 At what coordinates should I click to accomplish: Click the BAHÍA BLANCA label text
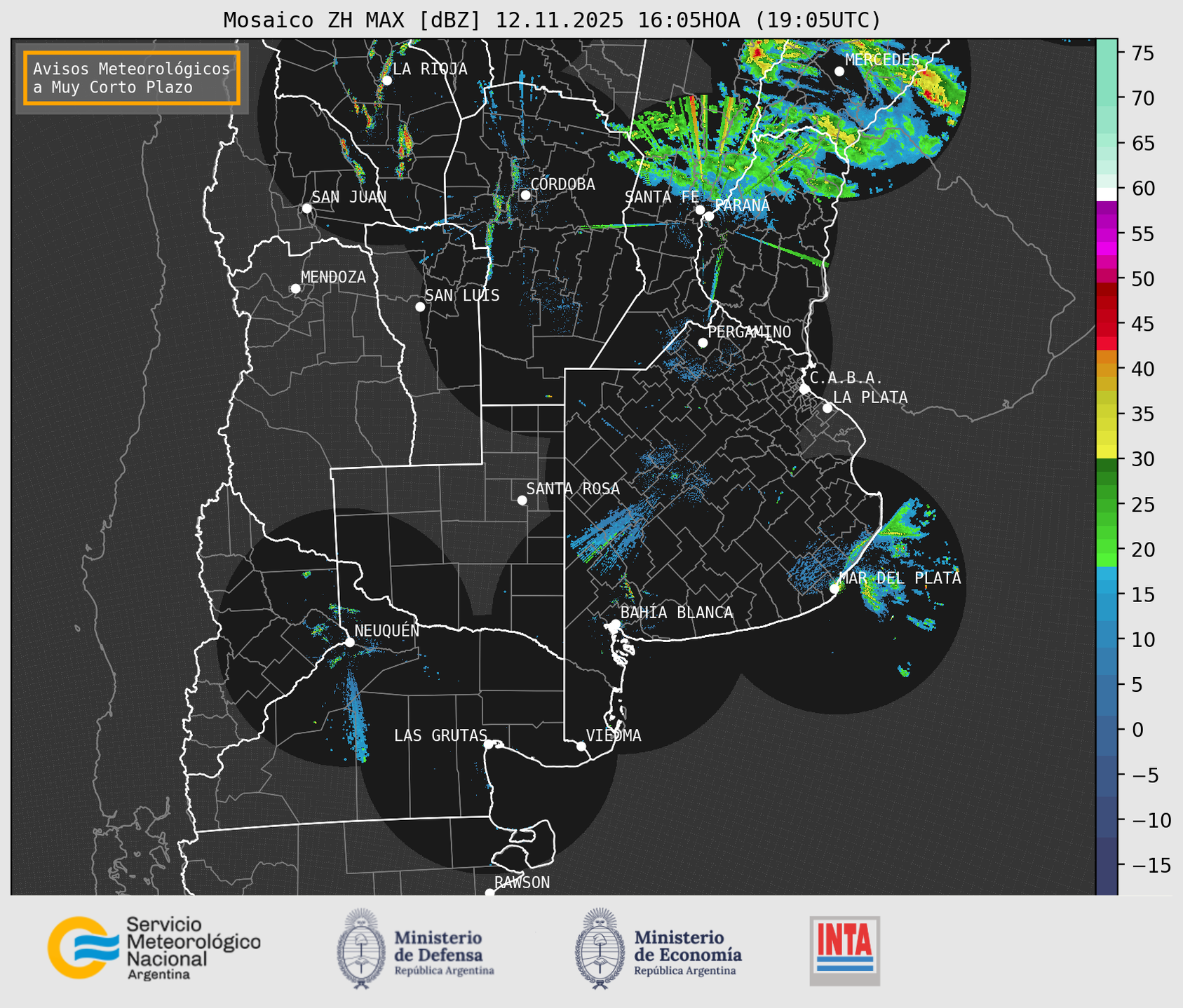(x=677, y=613)
